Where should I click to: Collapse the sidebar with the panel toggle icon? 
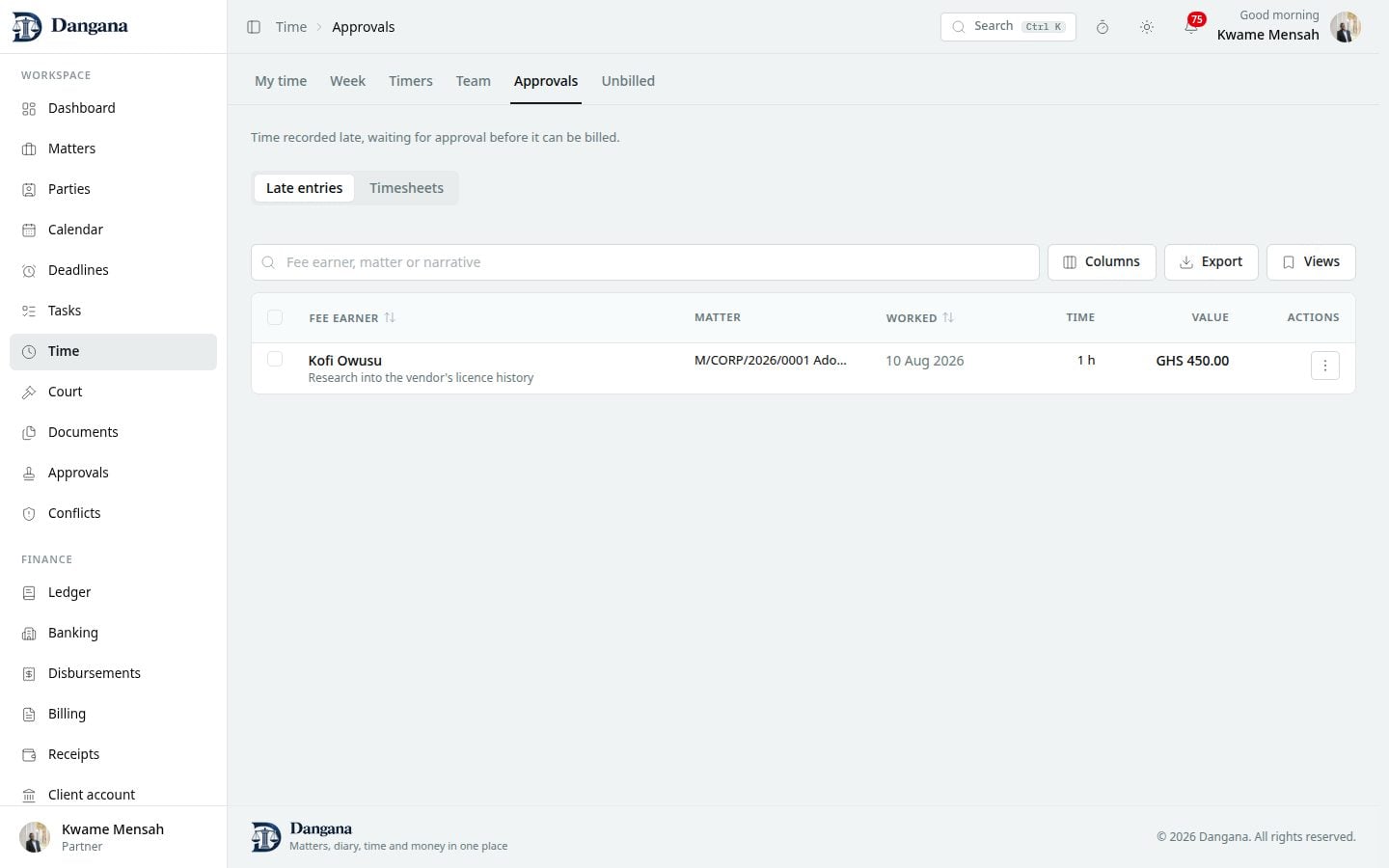pos(254,27)
